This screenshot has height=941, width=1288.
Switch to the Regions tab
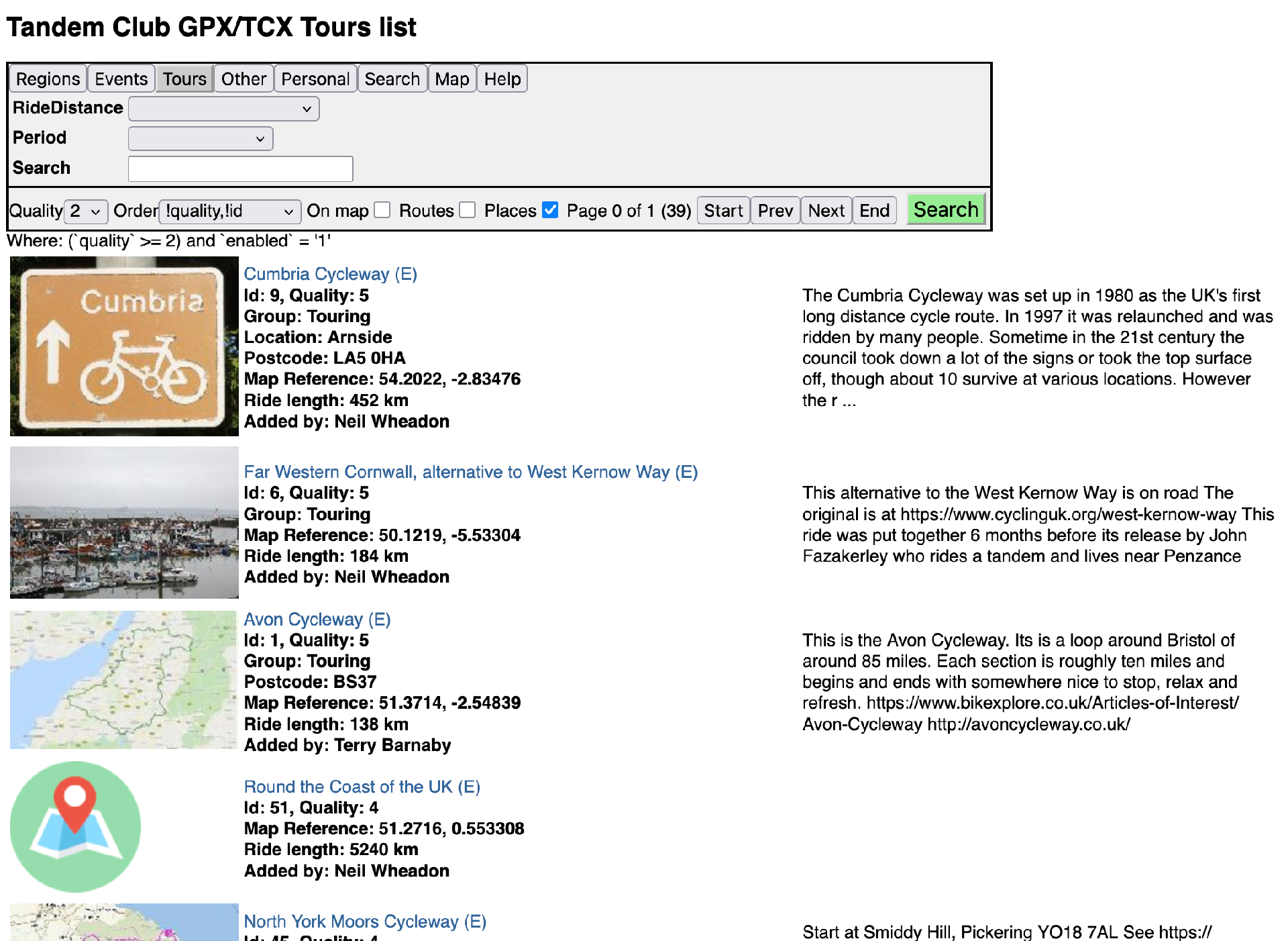[x=48, y=79]
